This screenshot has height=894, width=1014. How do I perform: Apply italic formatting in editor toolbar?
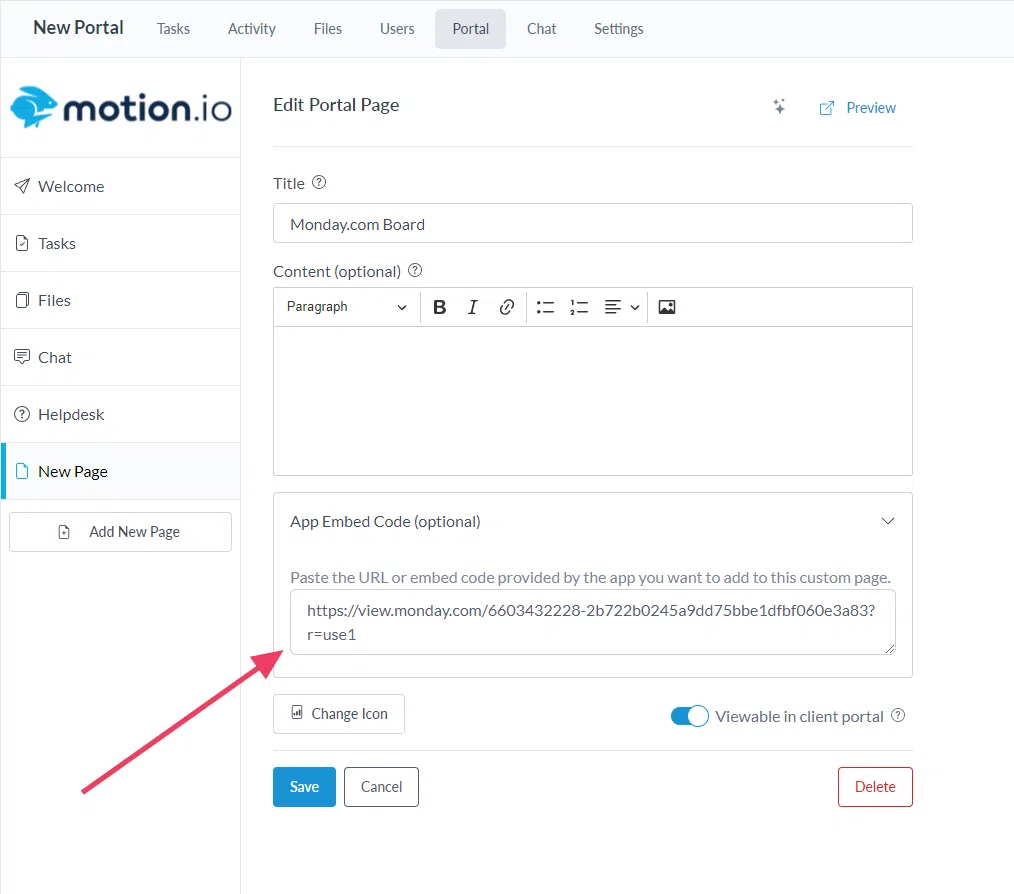[473, 307]
